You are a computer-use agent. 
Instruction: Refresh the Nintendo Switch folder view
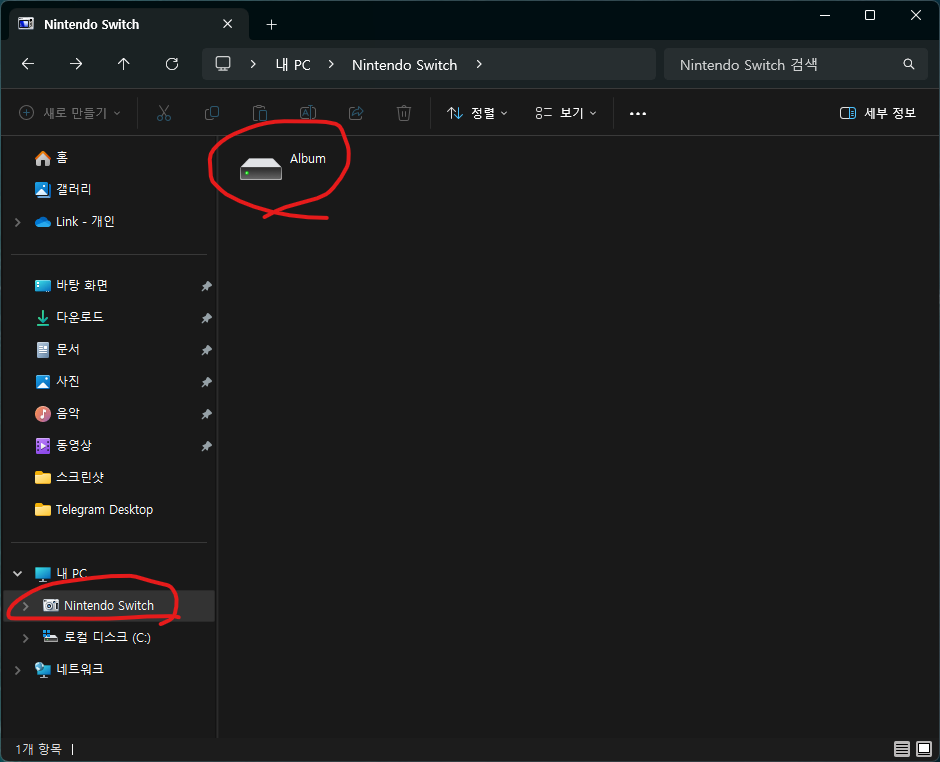coord(172,64)
